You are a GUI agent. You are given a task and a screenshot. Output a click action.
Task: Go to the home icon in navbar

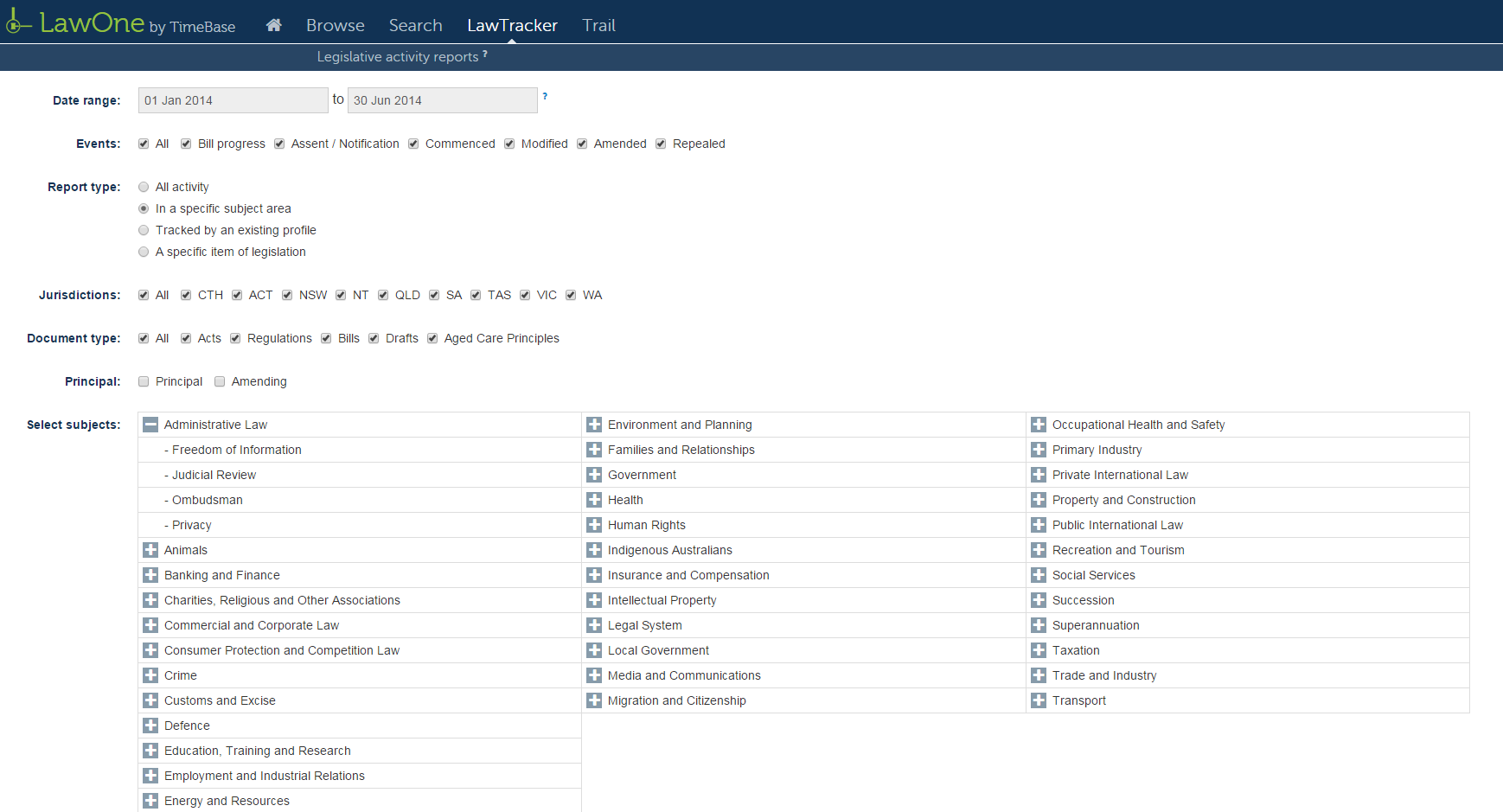coord(273,25)
